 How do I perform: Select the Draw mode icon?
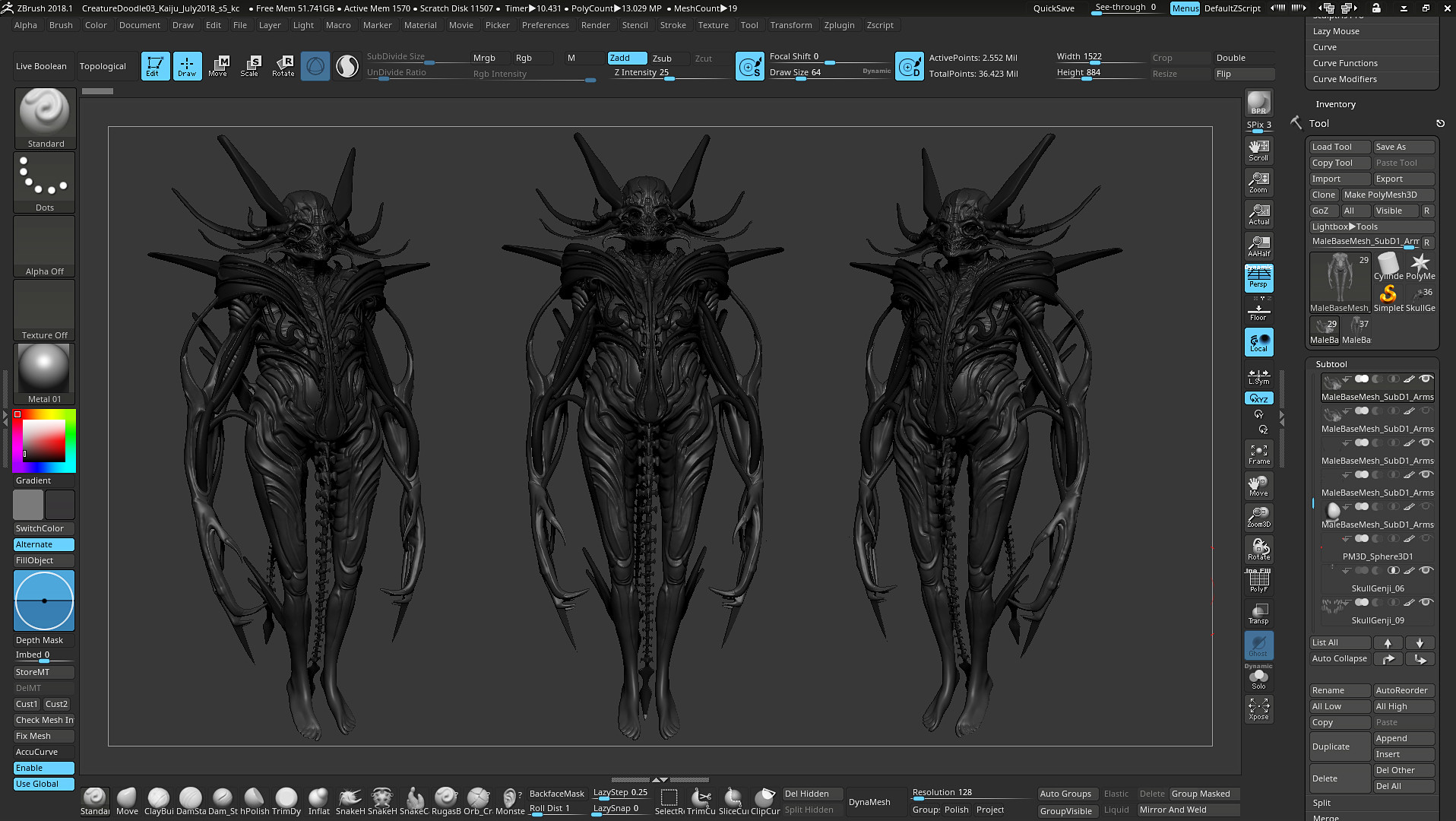(x=187, y=66)
